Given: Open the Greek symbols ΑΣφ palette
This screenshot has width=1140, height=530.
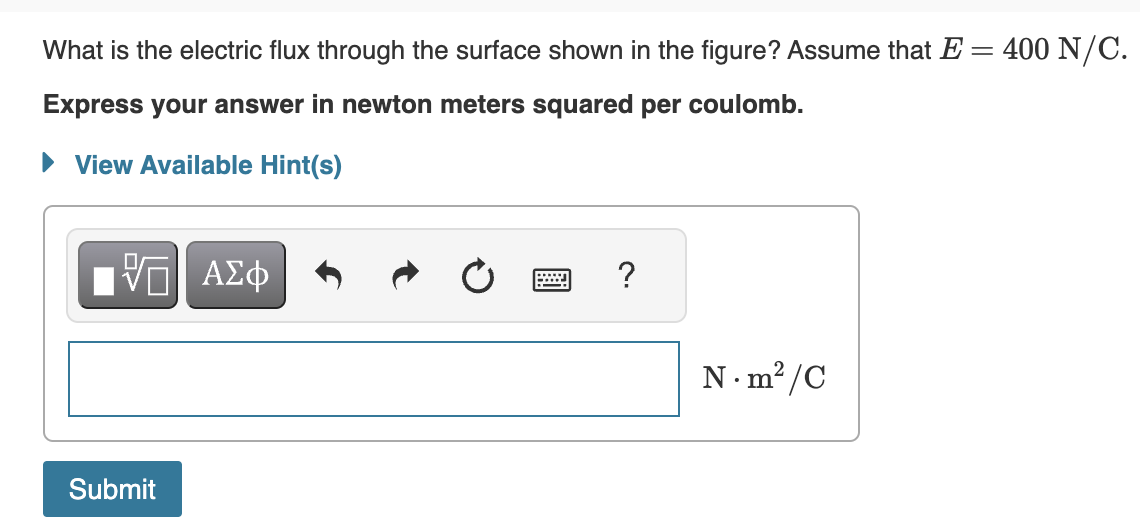Looking at the screenshot, I should click(235, 274).
